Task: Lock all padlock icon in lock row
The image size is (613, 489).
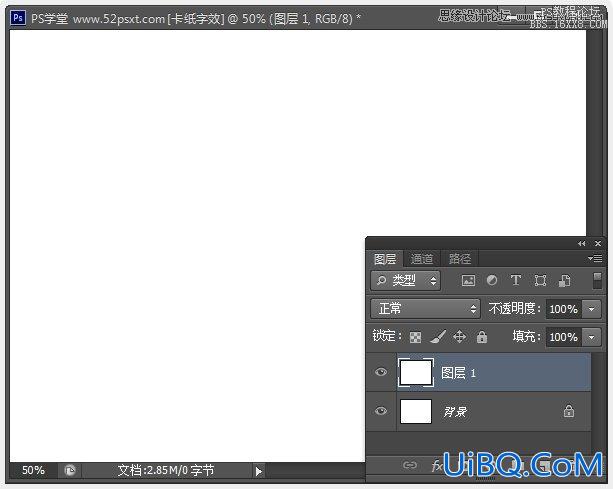Action: (482, 337)
